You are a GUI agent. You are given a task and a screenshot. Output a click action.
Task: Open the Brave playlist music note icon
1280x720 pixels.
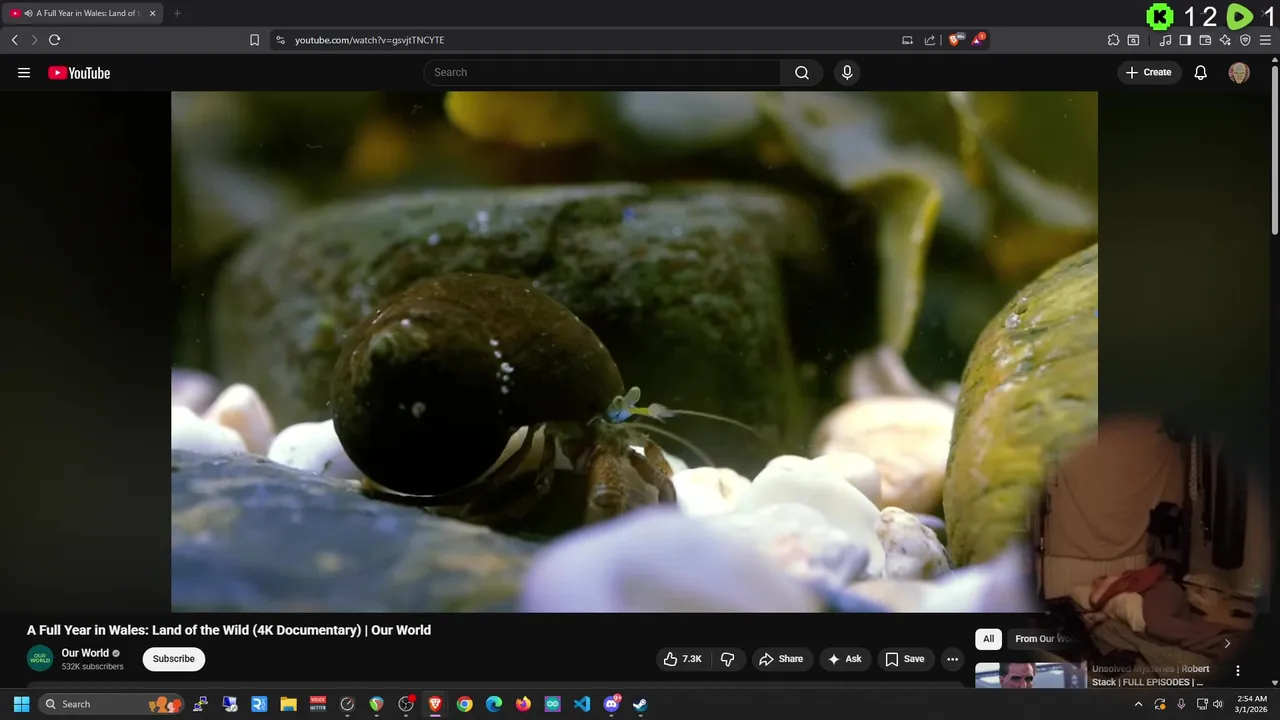[x=1165, y=40]
